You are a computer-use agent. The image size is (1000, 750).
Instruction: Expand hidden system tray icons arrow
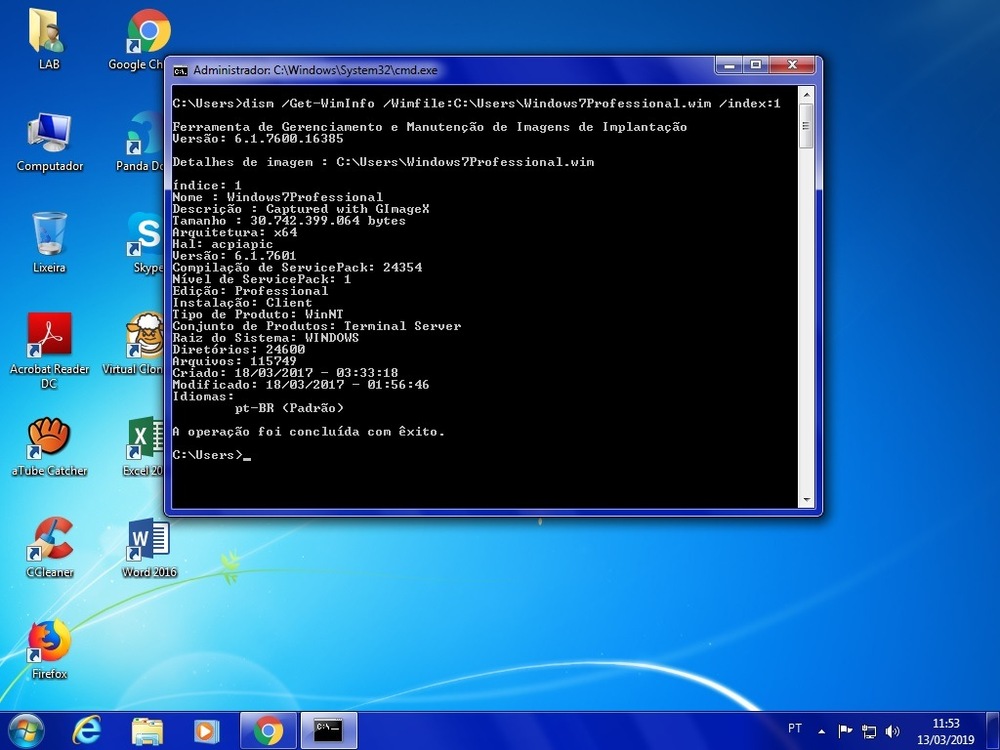tap(821, 730)
